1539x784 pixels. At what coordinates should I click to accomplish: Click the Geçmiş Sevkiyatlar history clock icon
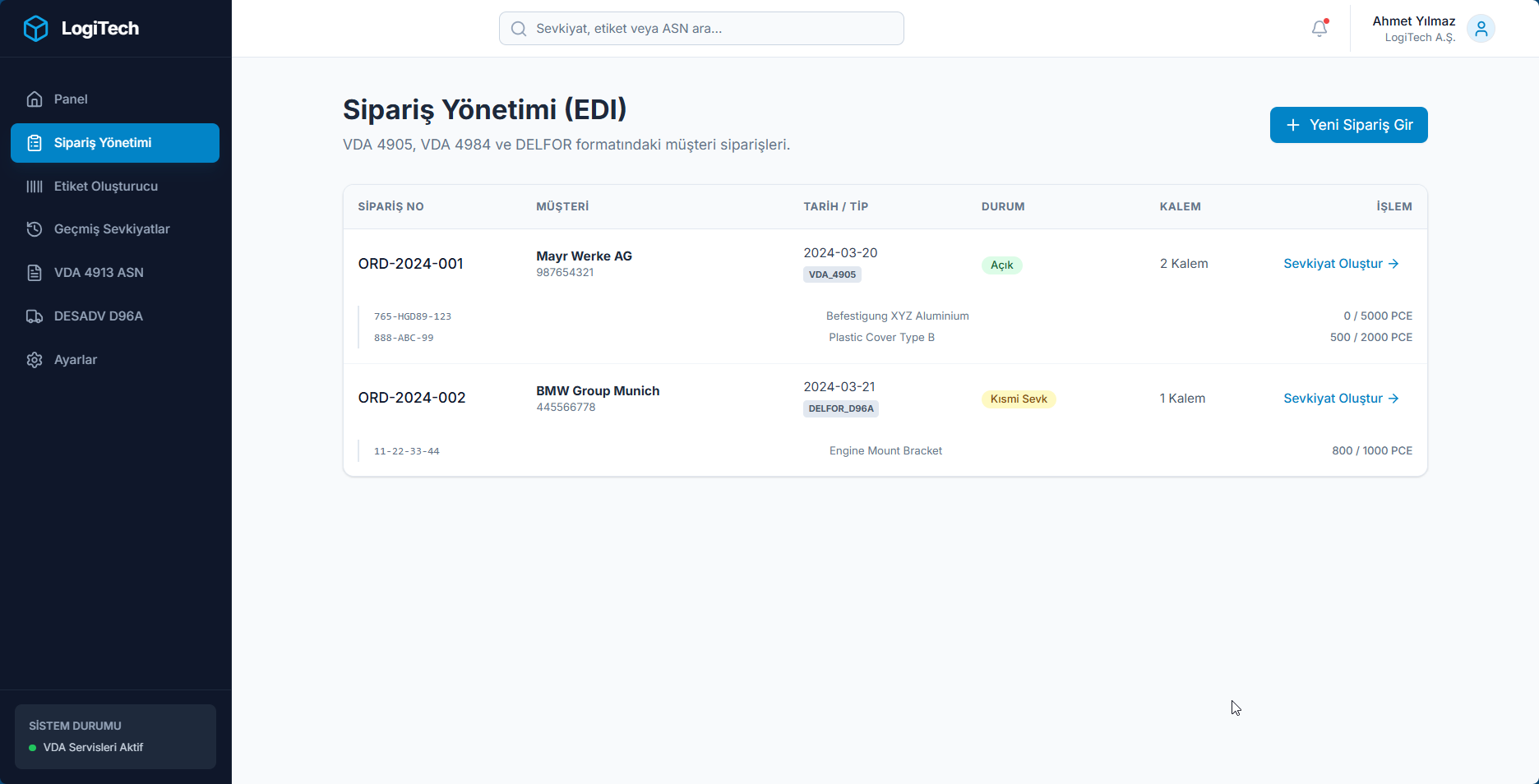click(35, 229)
